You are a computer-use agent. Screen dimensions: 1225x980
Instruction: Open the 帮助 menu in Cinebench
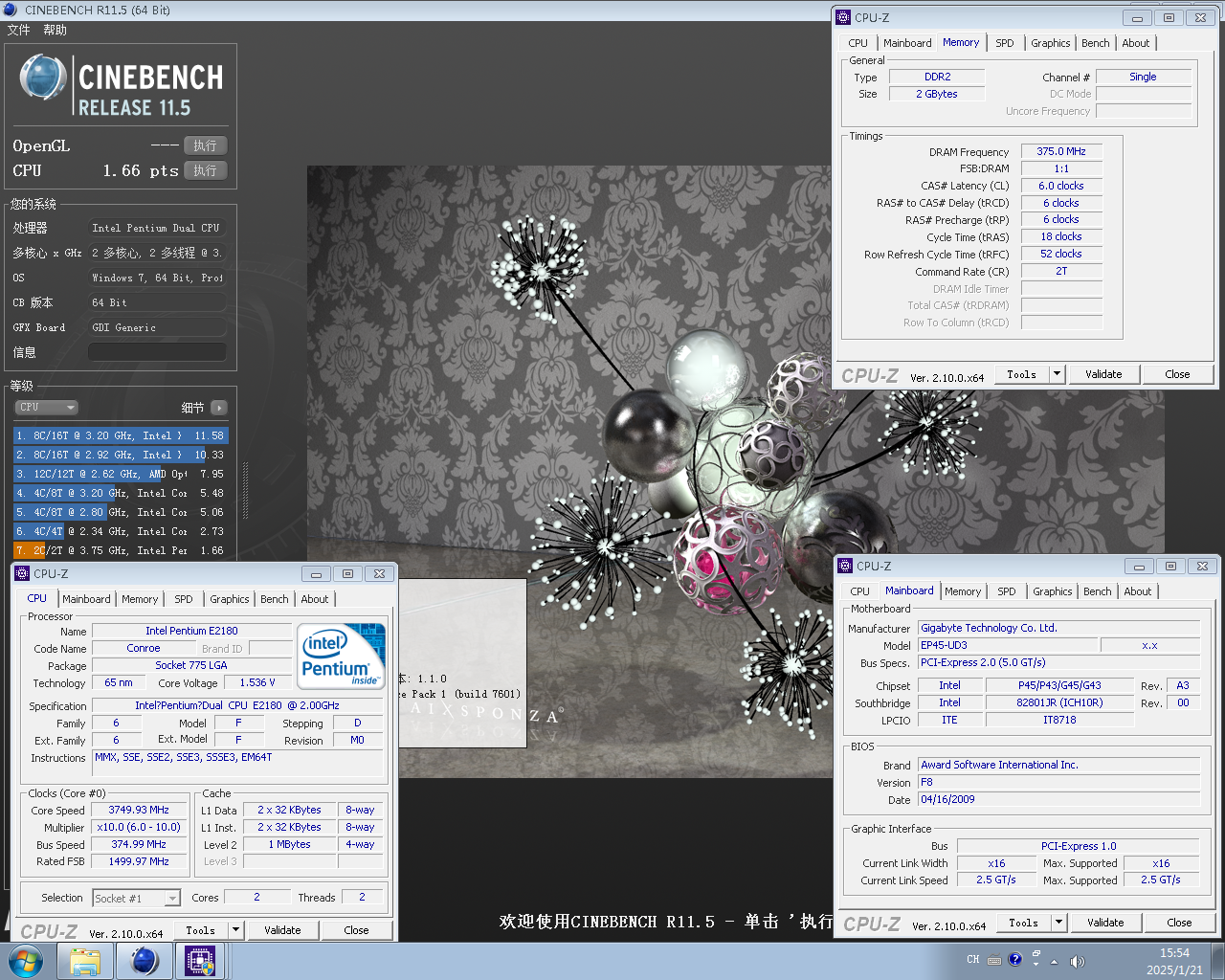click(x=55, y=30)
